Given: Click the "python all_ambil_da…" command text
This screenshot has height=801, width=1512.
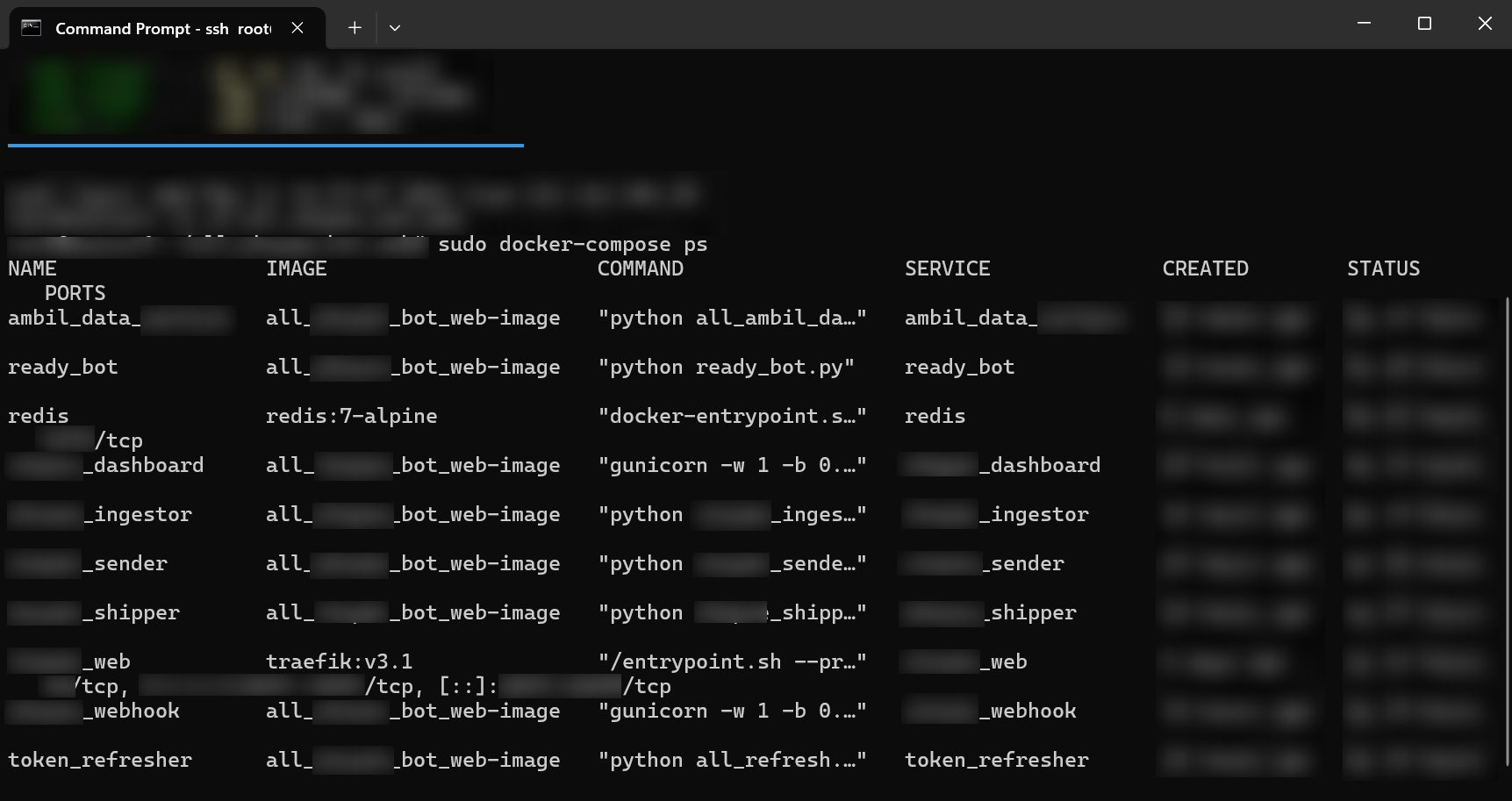Looking at the screenshot, I should click(733, 318).
